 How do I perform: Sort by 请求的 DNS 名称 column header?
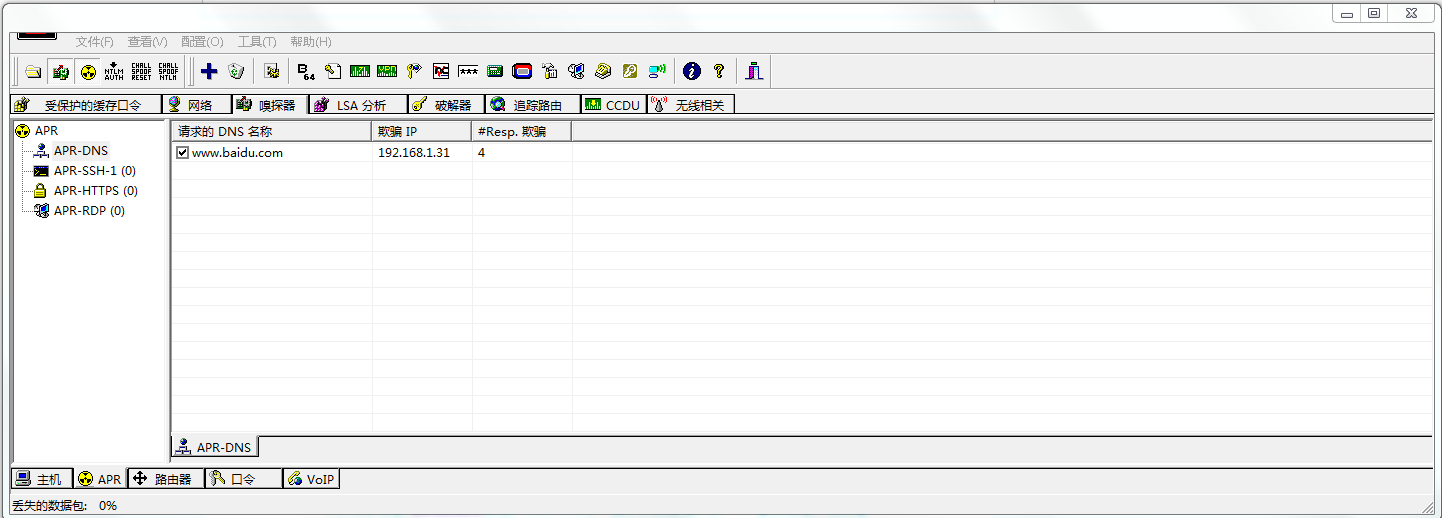(271, 132)
